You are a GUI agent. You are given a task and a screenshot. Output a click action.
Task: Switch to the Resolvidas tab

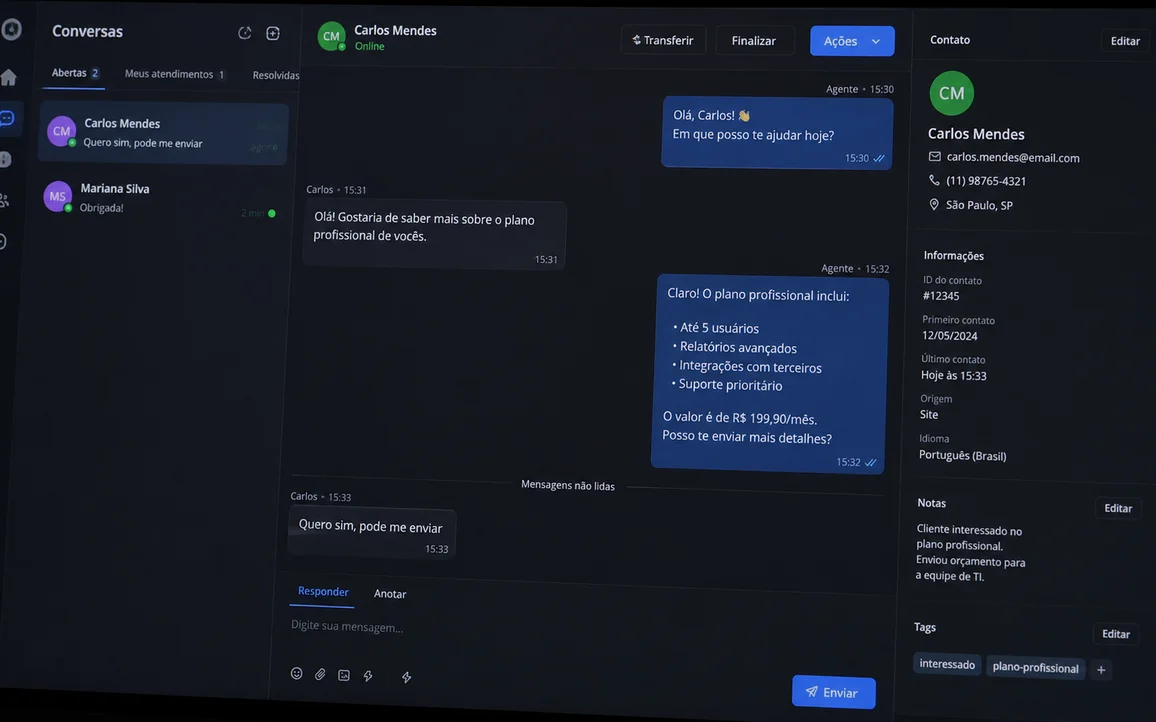pyautogui.click(x=276, y=75)
